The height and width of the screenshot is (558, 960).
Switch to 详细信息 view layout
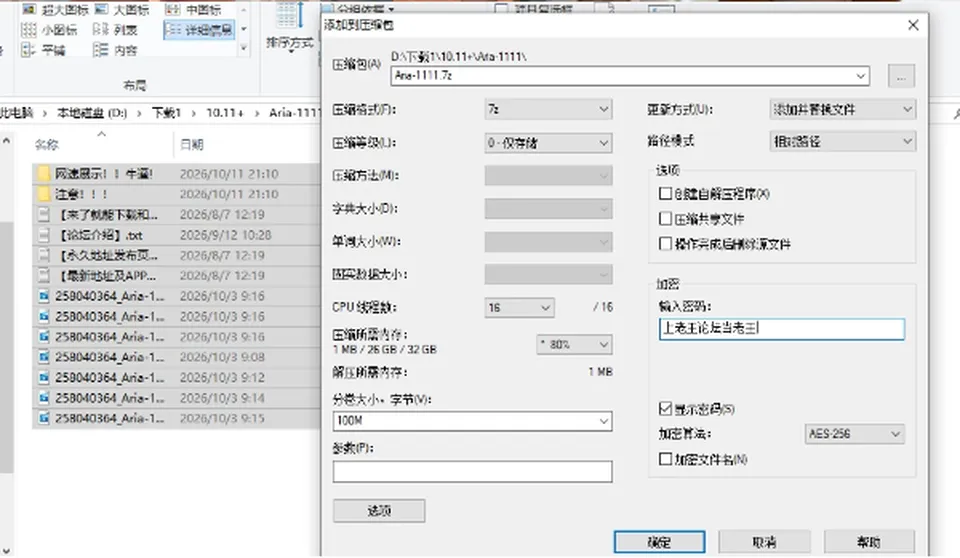[x=198, y=29]
